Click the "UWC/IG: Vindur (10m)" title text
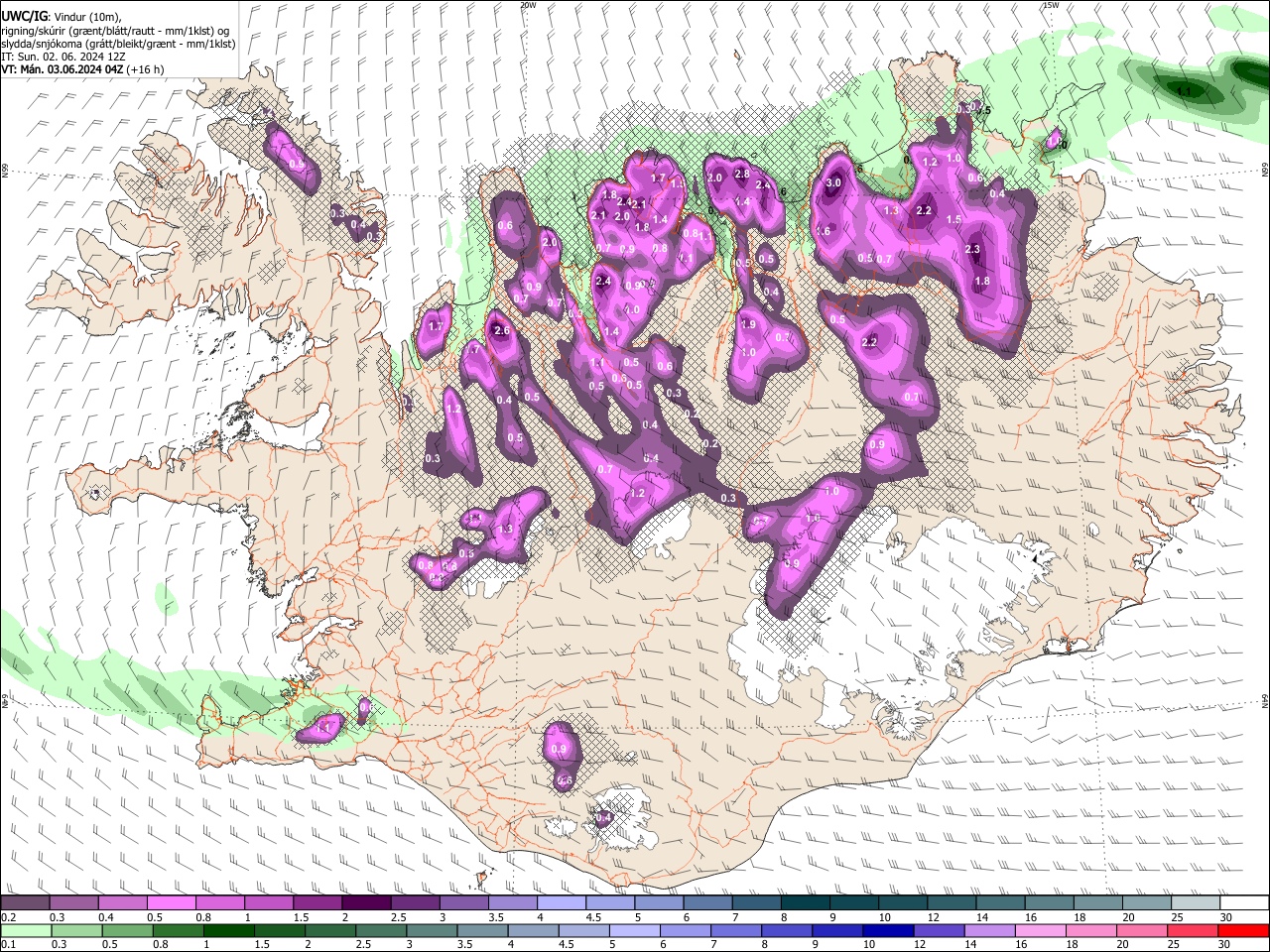1270x952 pixels. [x=61, y=16]
